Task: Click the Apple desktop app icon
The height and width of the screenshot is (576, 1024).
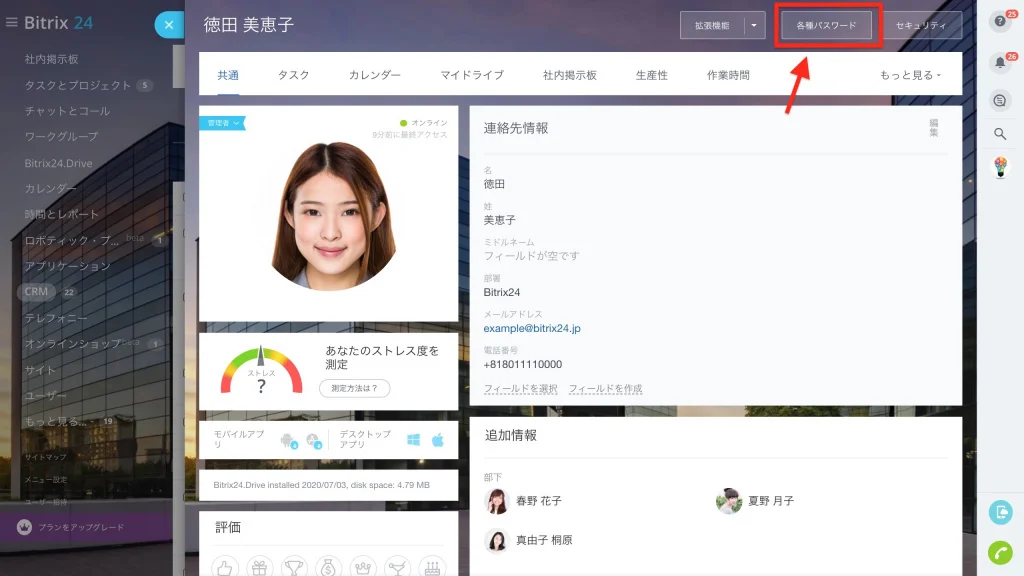Action: pyautogui.click(x=438, y=440)
